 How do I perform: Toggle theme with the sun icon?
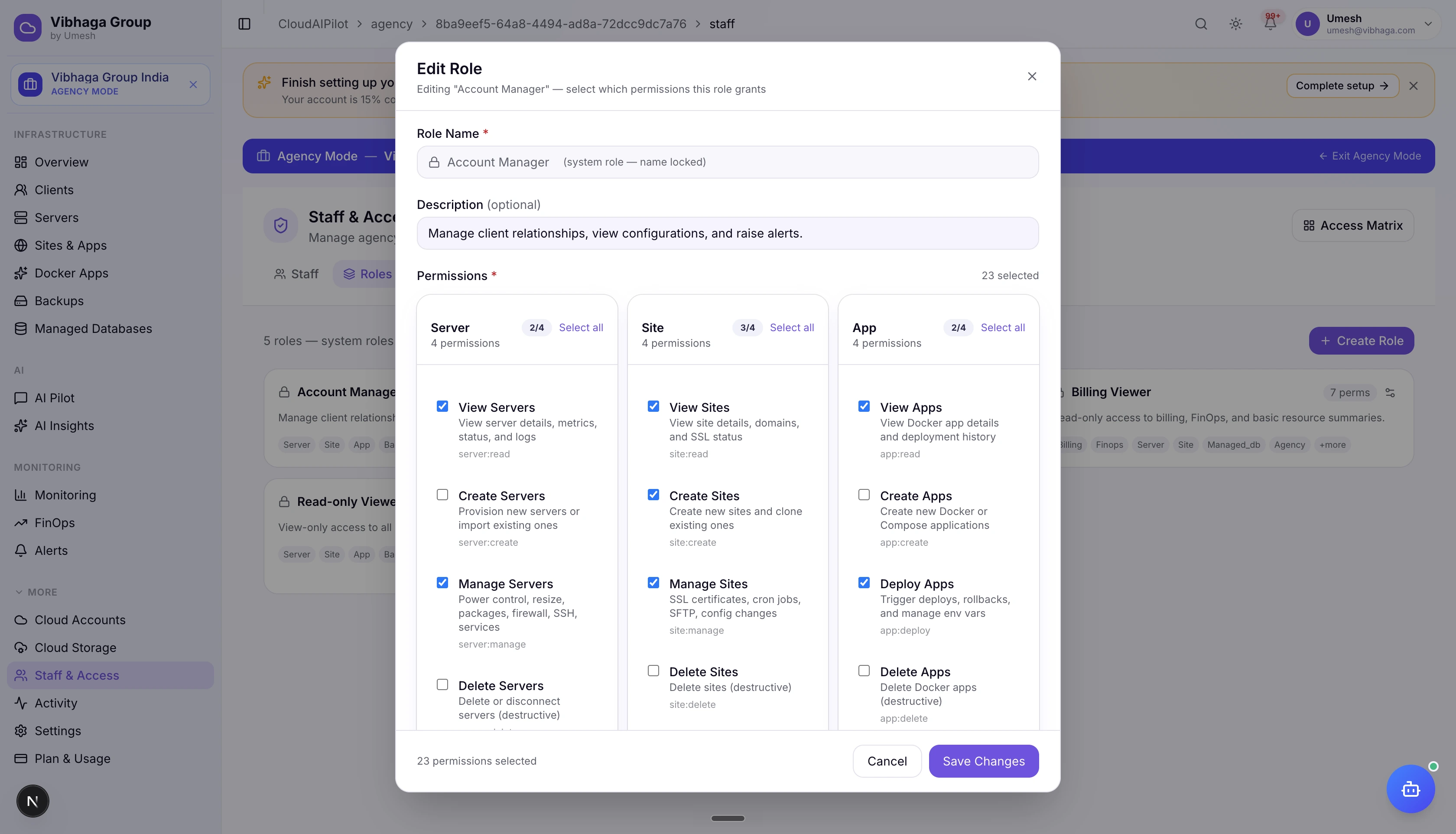[x=1235, y=23]
